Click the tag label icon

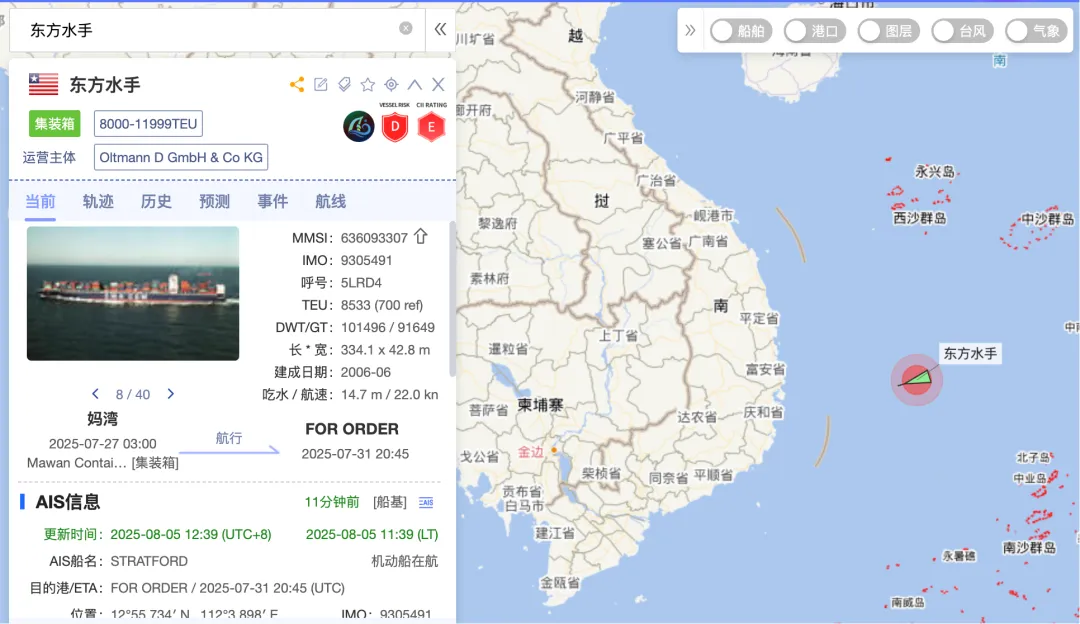click(344, 85)
